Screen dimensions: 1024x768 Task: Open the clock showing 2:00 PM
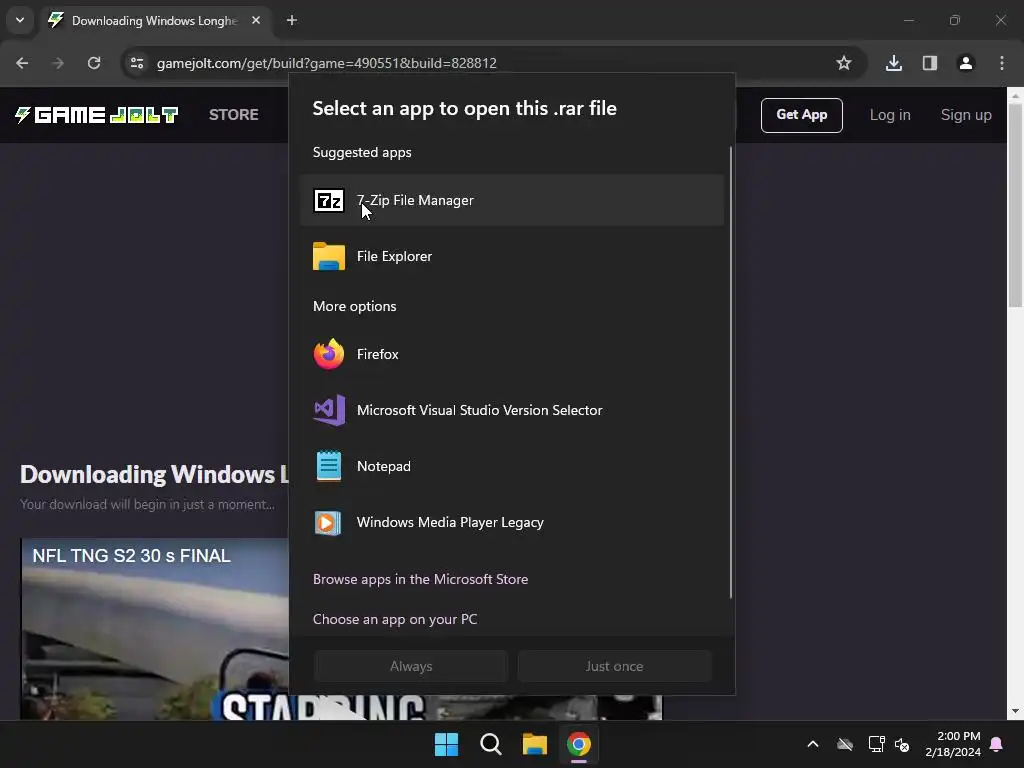[953, 744]
